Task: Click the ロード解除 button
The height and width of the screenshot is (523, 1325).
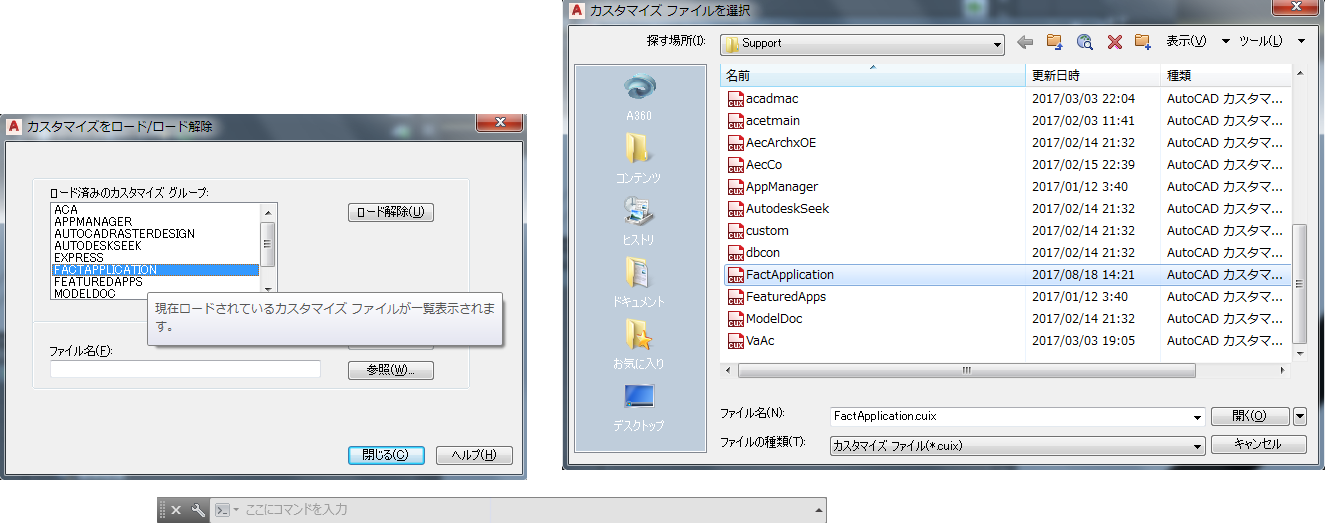Action: pos(391,212)
